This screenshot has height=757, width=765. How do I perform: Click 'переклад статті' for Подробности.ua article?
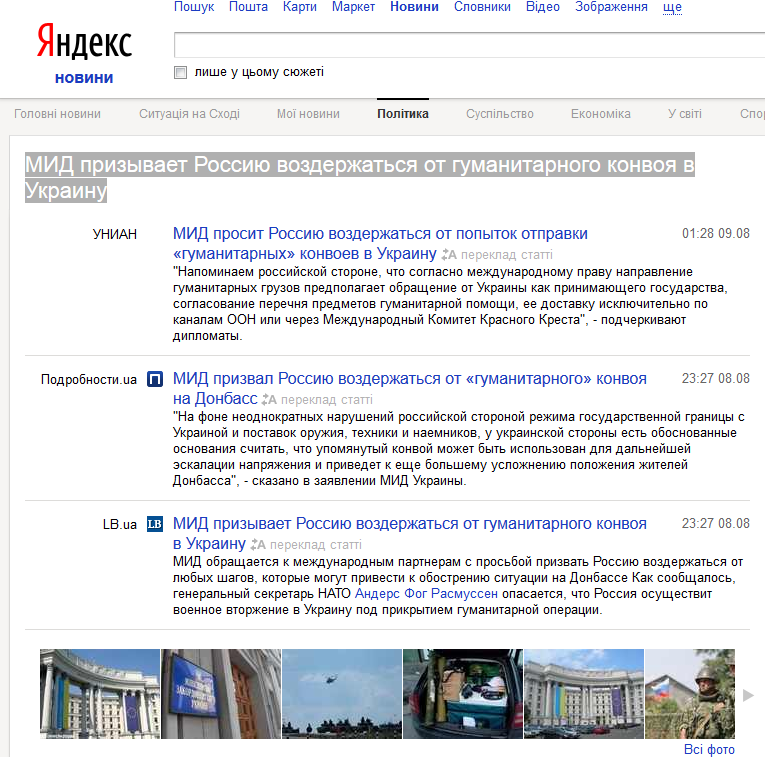(327, 400)
